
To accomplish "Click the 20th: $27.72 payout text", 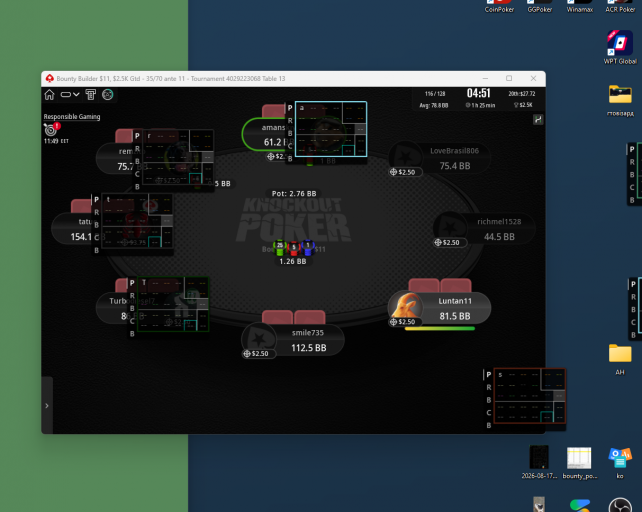I will pos(522,94).
